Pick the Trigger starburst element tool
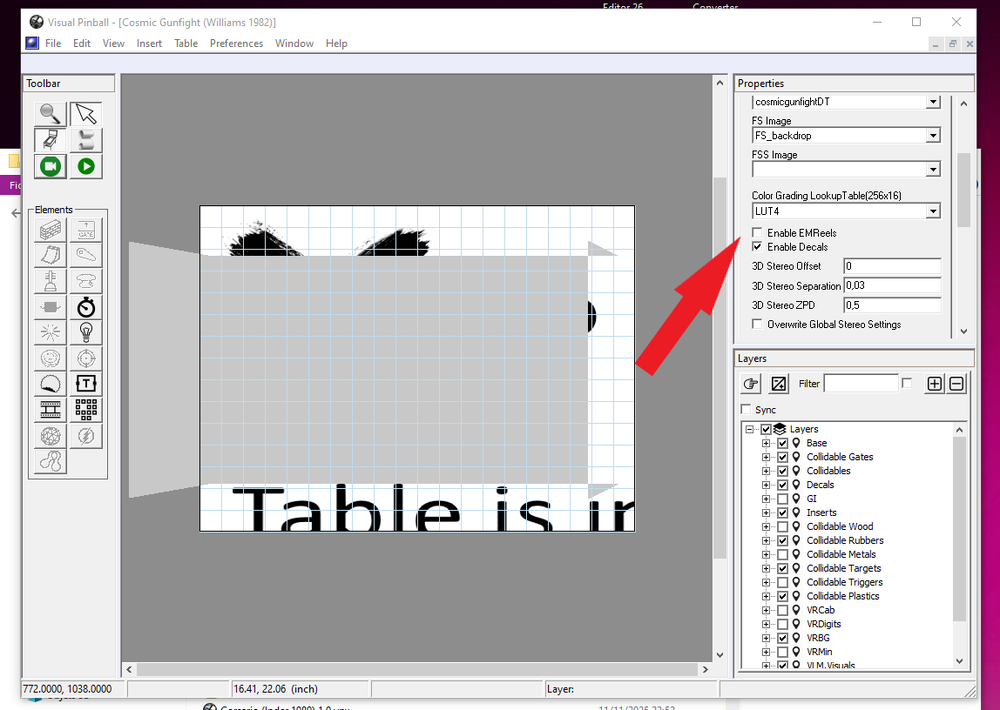This screenshot has width=1000, height=710. tap(50, 332)
